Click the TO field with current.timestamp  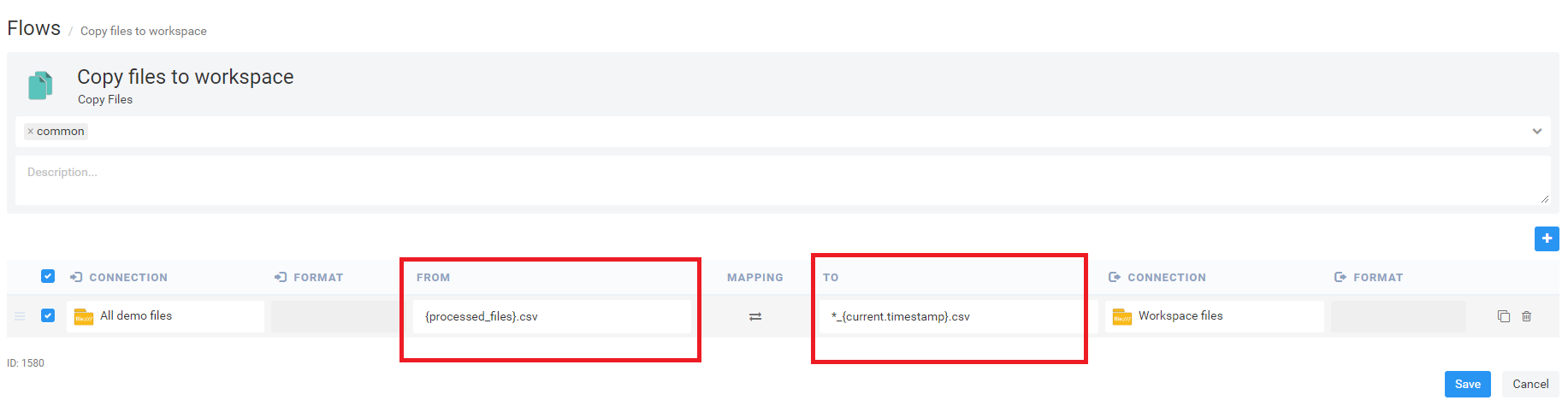coord(950,316)
